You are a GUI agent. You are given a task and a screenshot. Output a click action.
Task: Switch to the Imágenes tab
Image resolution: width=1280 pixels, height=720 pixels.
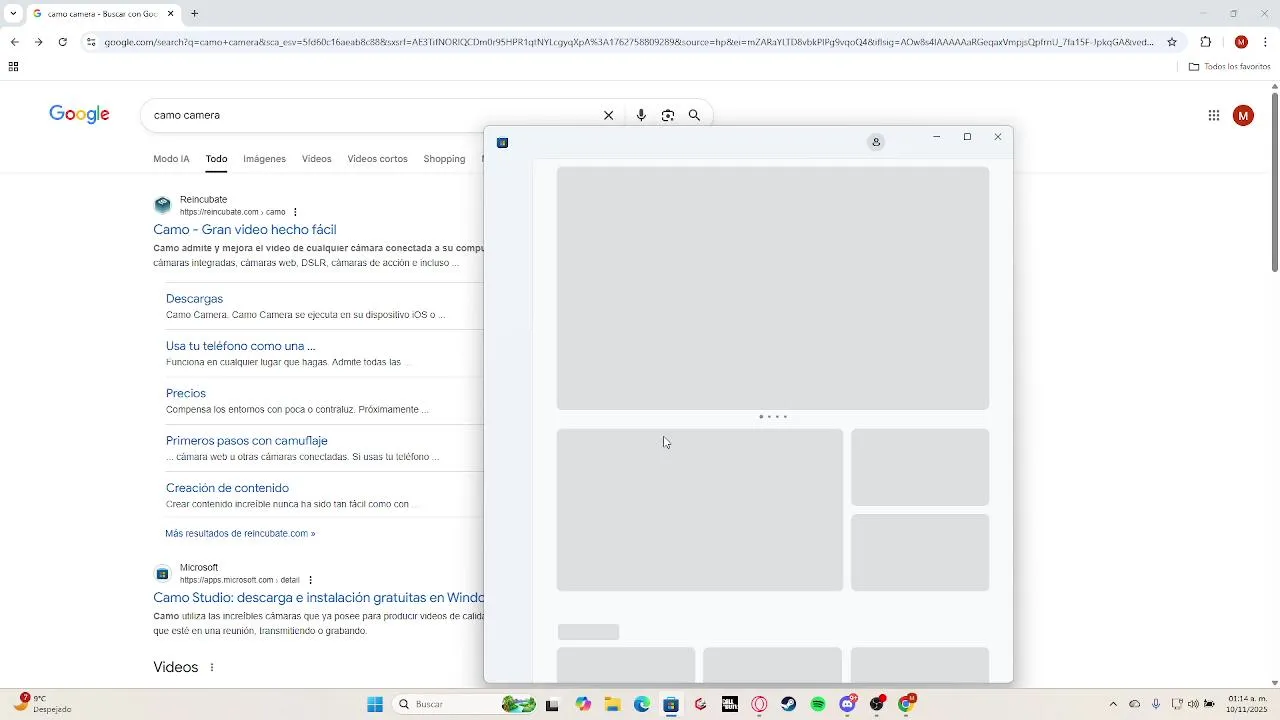[x=264, y=159]
